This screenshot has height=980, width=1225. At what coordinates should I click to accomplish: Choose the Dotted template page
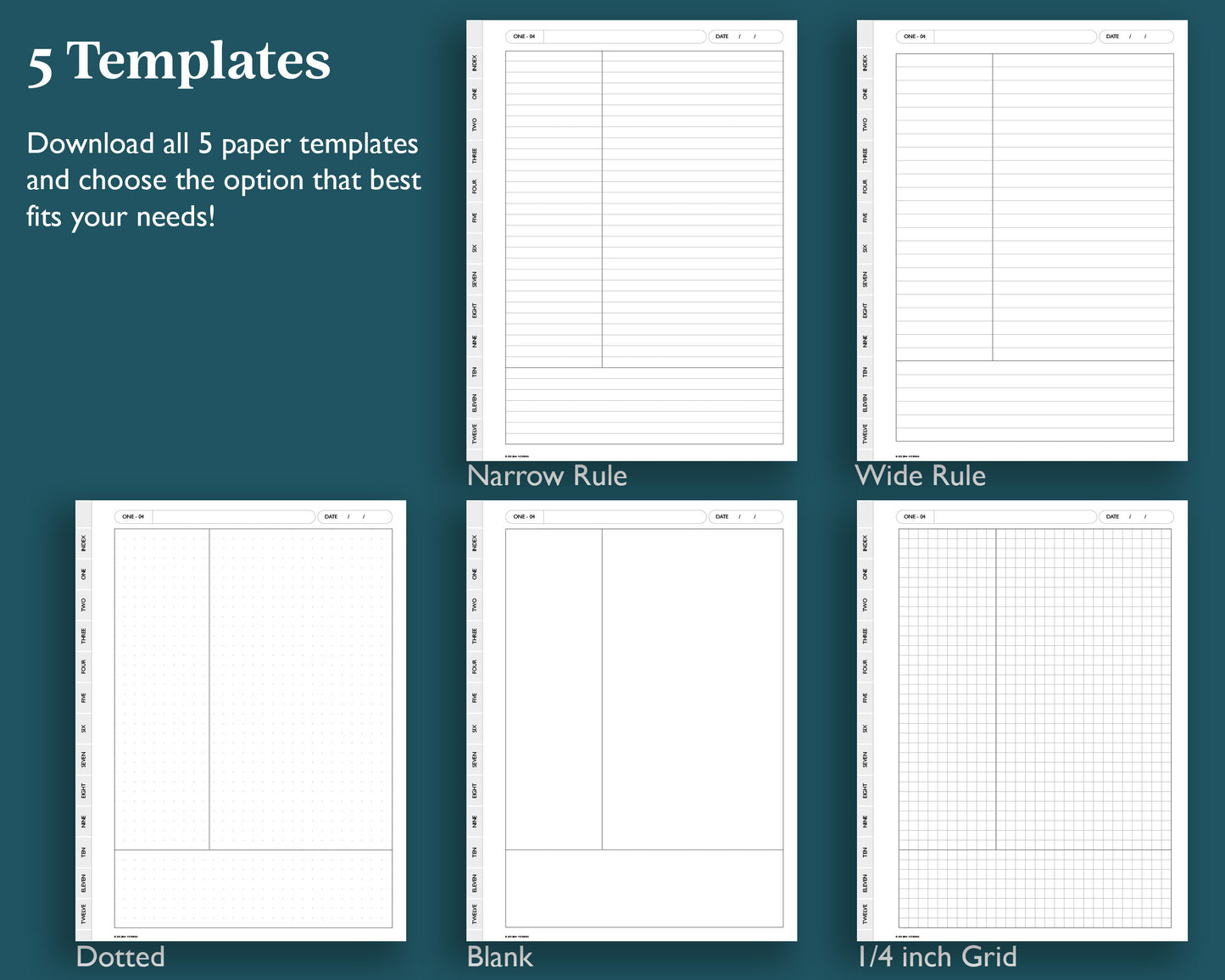pyautogui.click(x=241, y=721)
